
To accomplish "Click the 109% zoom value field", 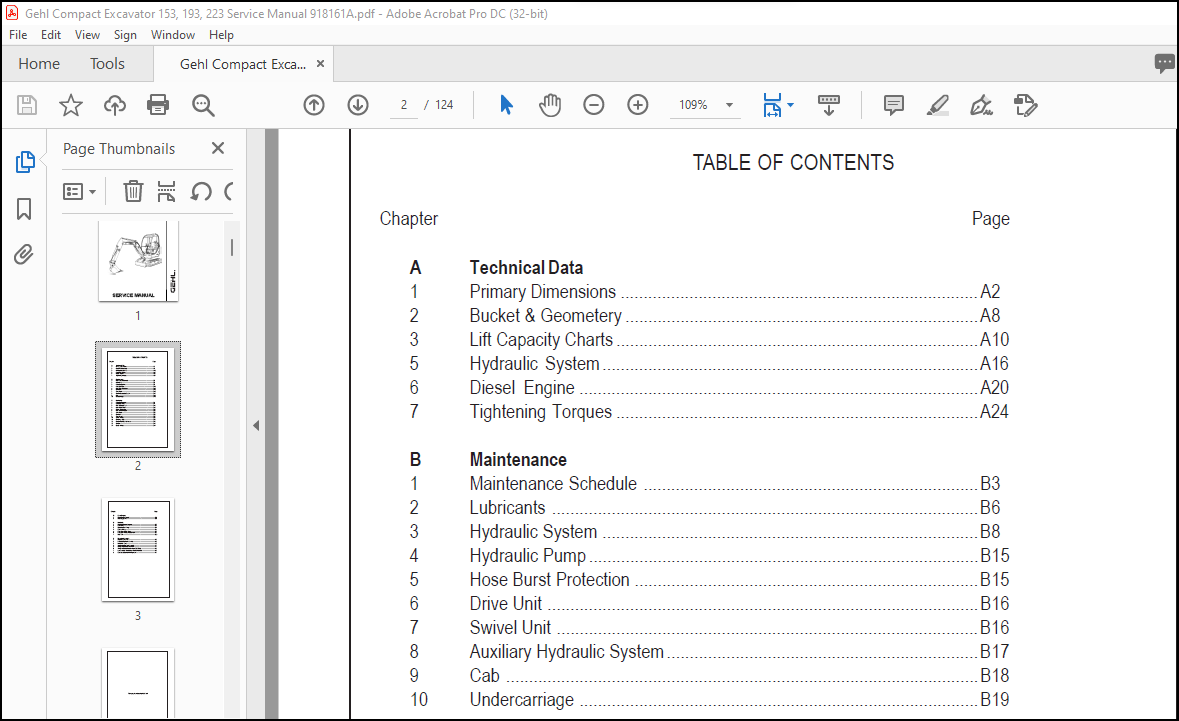I will [693, 105].
